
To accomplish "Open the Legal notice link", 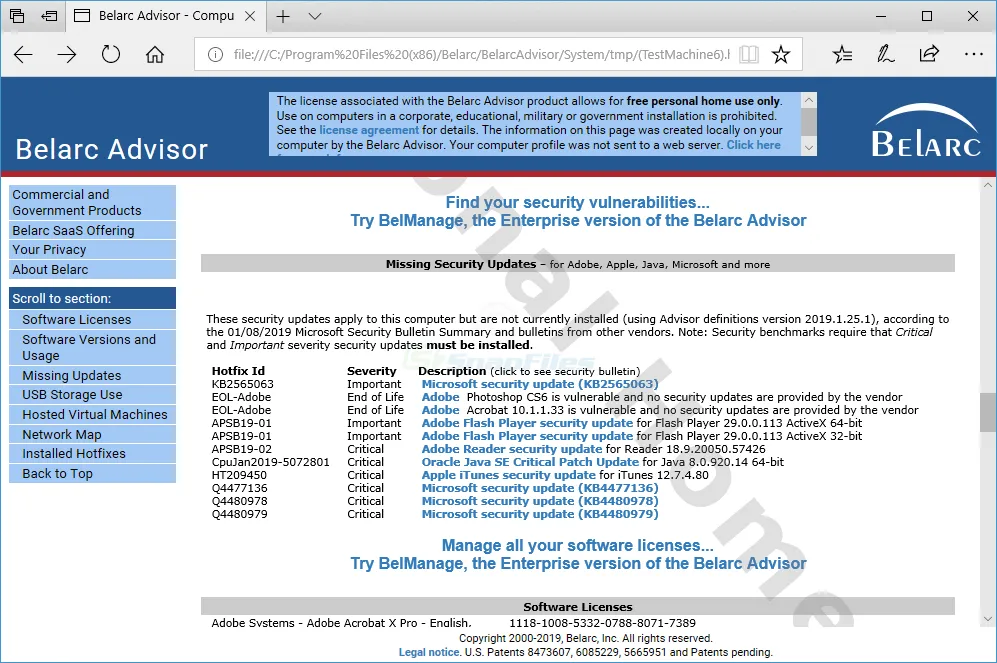I will [429, 652].
